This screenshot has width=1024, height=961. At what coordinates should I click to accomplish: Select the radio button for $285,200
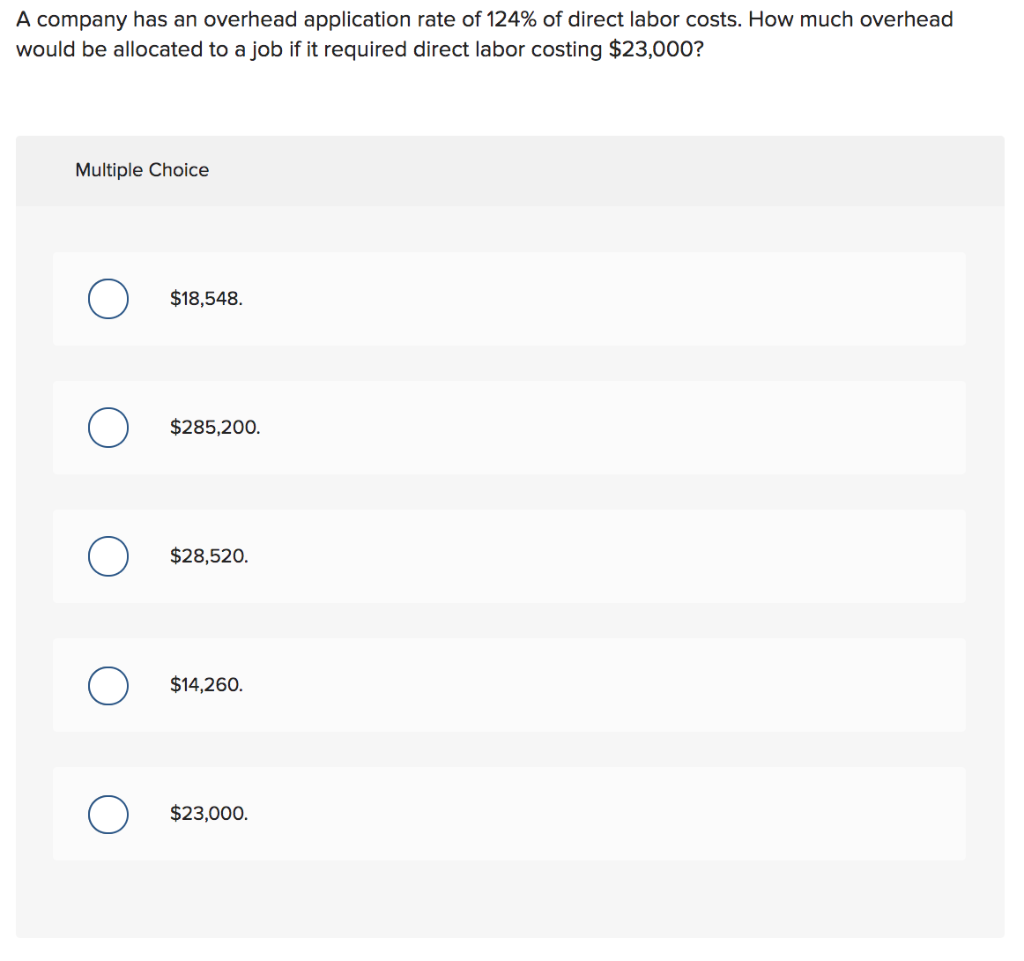click(x=108, y=427)
